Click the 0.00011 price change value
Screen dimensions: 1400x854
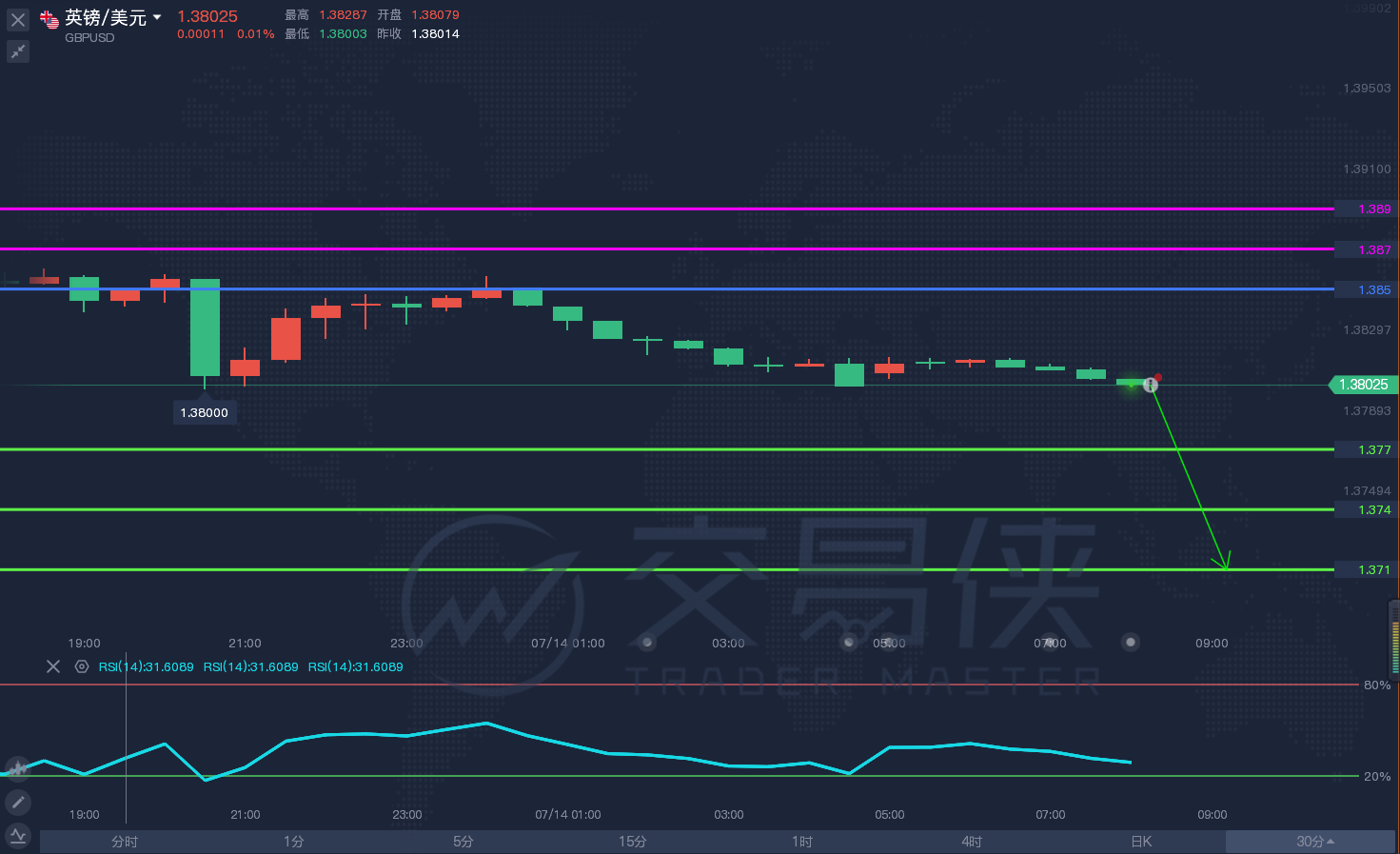pyautogui.click(x=201, y=33)
